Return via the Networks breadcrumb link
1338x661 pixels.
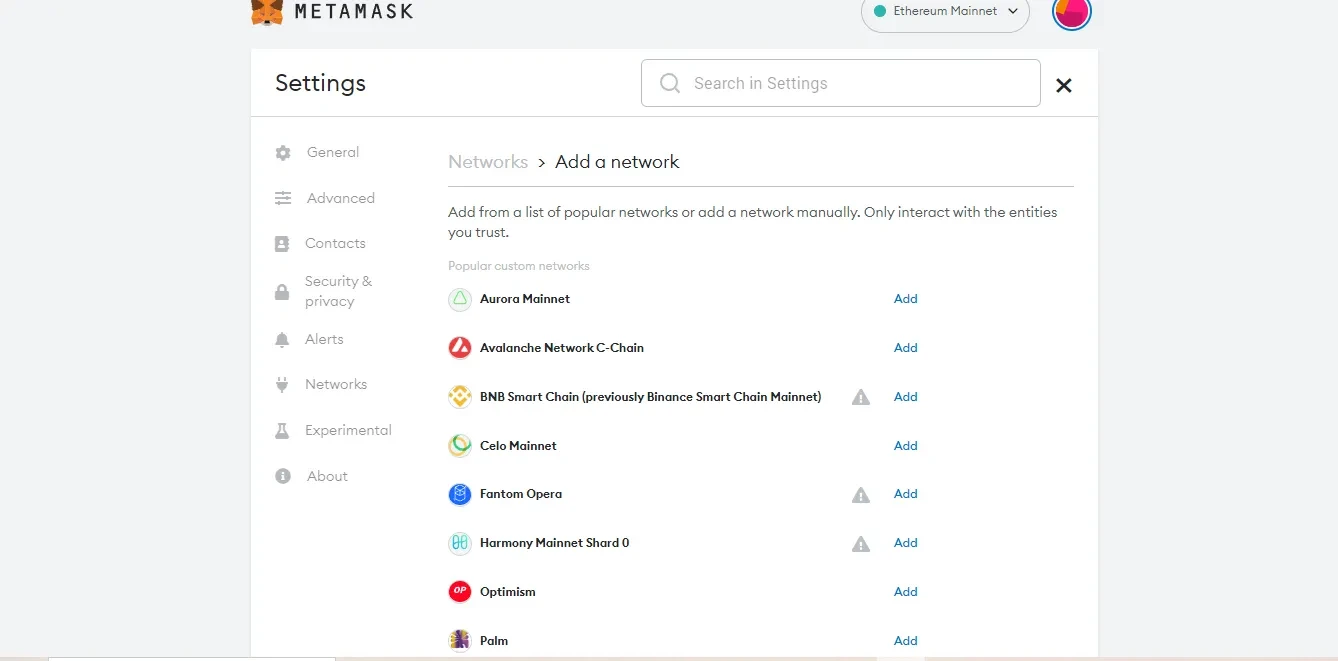488,161
